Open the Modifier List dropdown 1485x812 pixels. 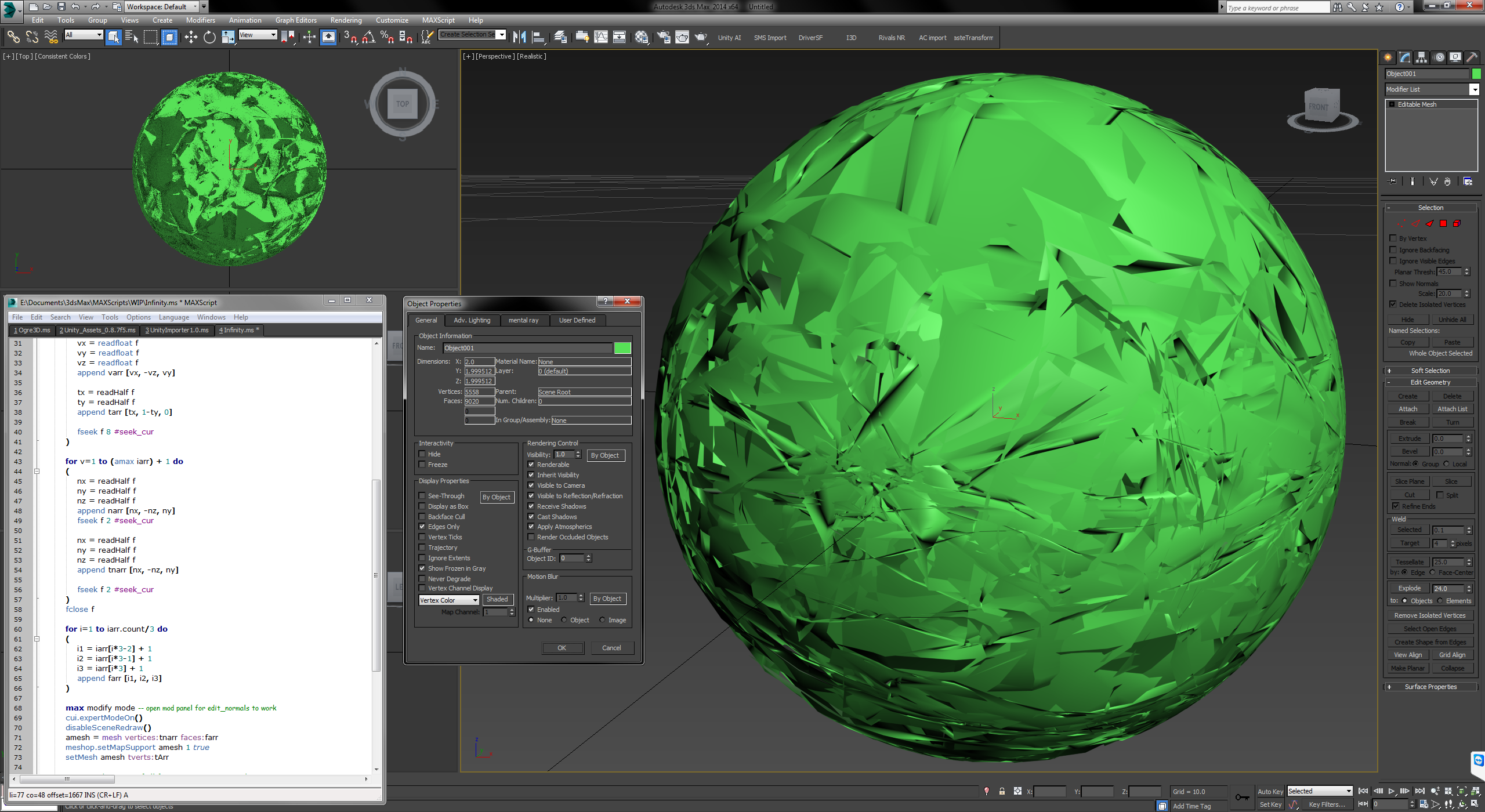point(1474,89)
